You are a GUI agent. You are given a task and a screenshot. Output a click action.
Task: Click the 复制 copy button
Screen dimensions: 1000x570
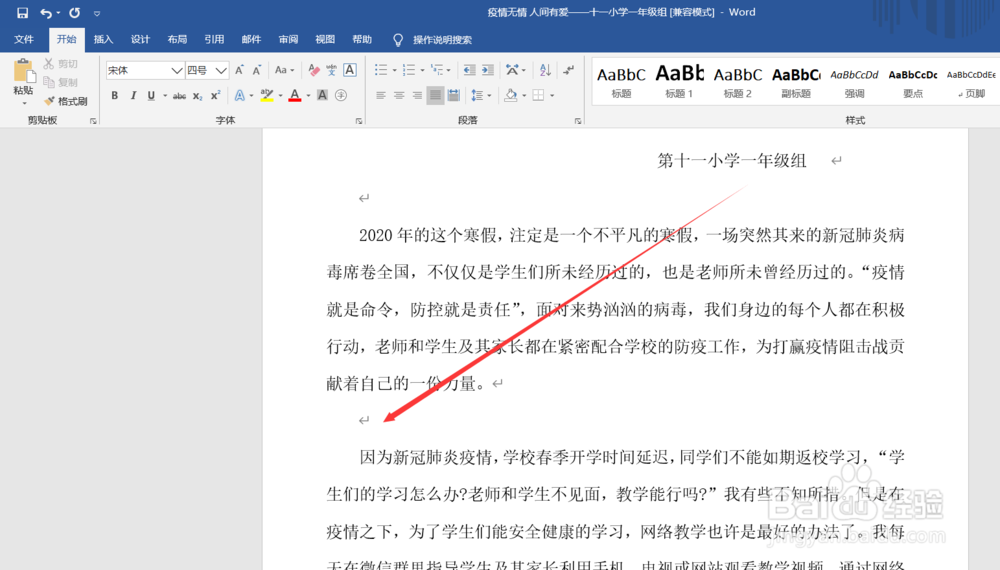pyautogui.click(x=61, y=82)
